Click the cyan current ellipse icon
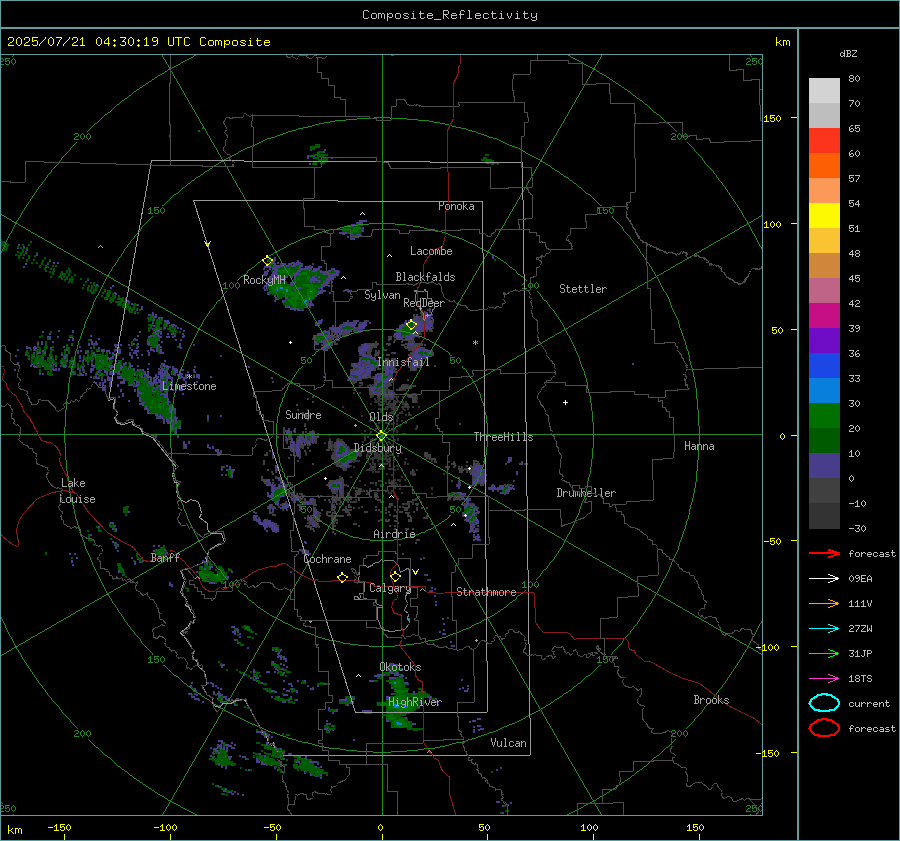900x841 pixels. coord(824,703)
